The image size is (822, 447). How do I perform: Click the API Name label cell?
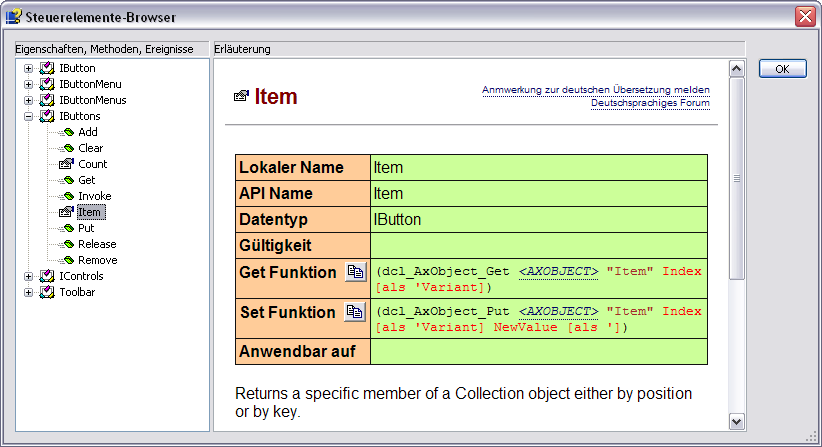pos(303,193)
